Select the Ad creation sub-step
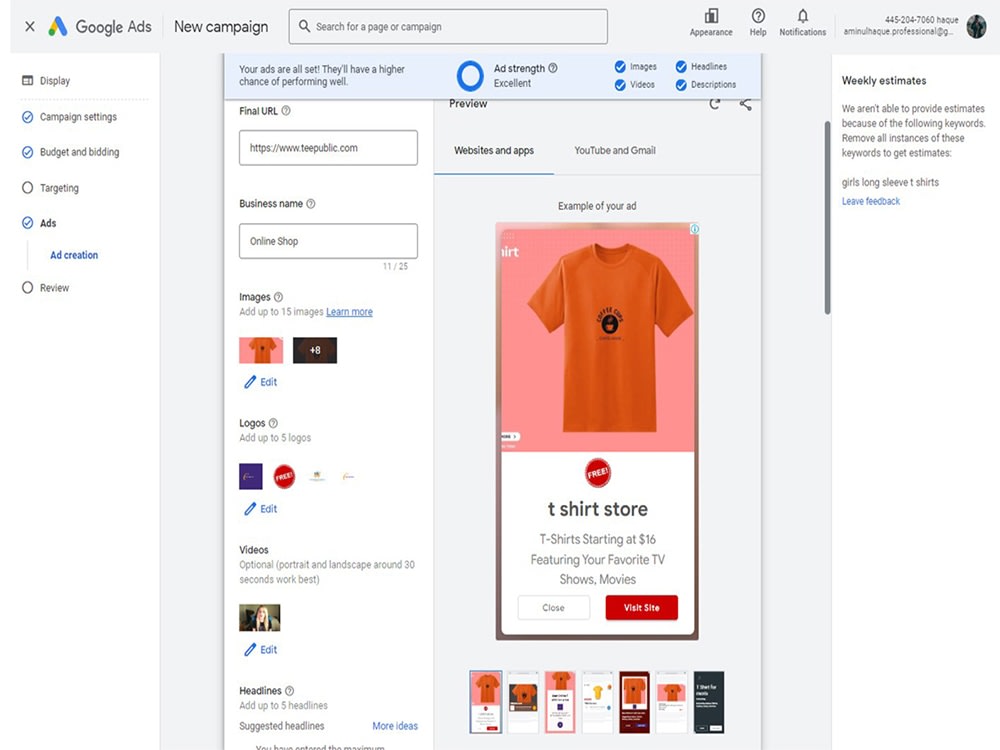Screen dimensions: 1000x750 click(x=74, y=255)
